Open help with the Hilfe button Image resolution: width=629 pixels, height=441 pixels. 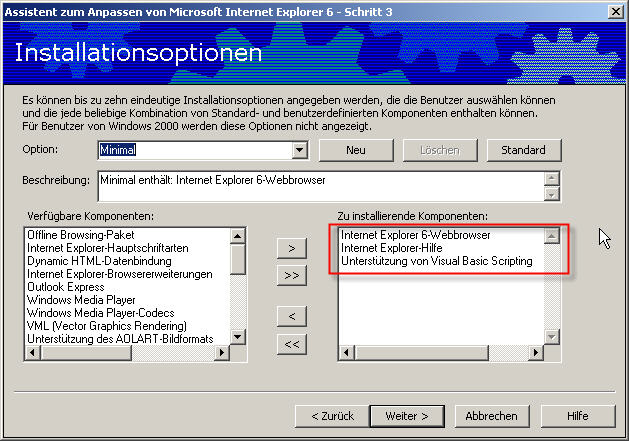click(x=578, y=416)
